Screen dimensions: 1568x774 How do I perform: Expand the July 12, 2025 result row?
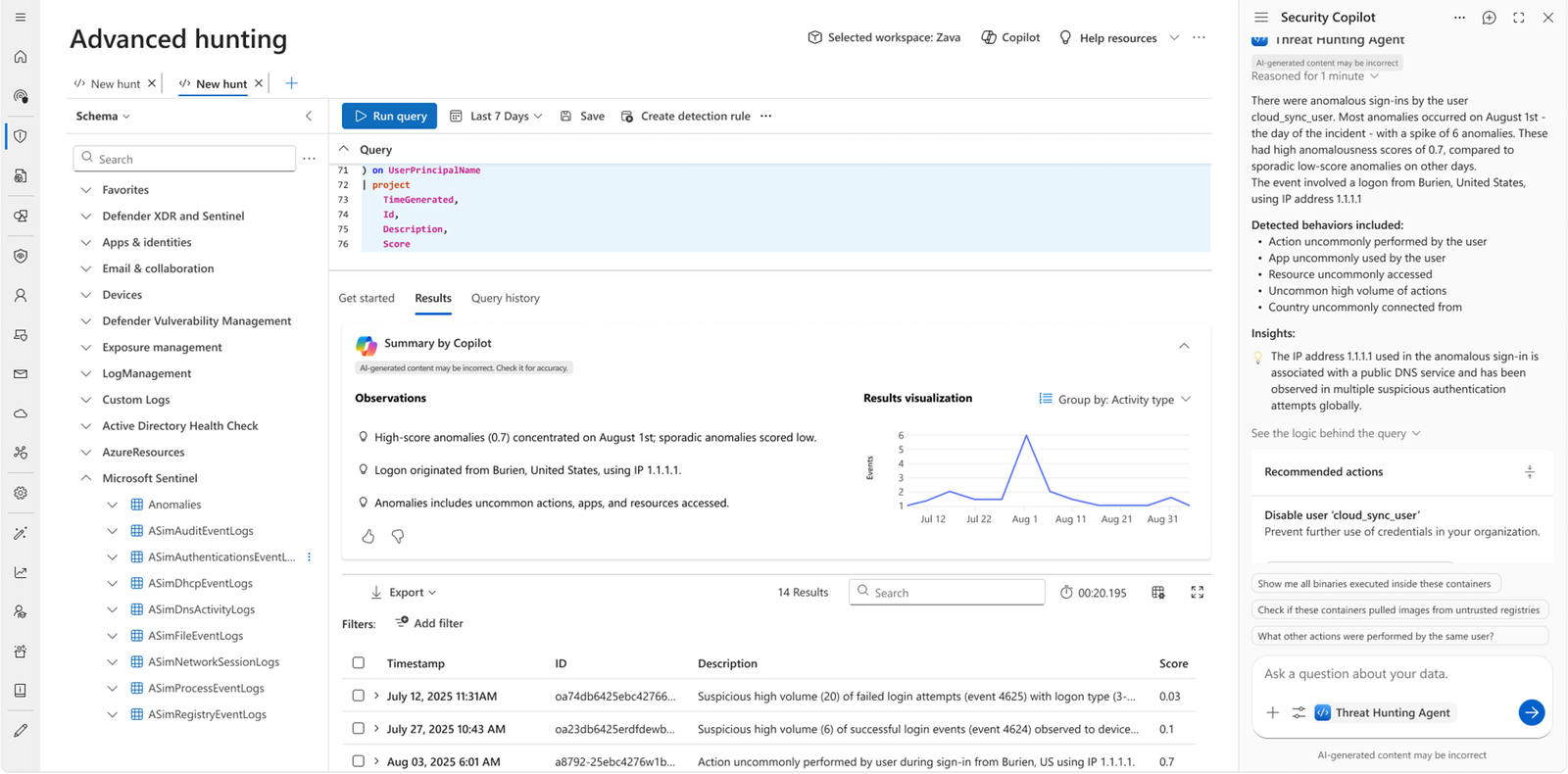[x=376, y=696]
